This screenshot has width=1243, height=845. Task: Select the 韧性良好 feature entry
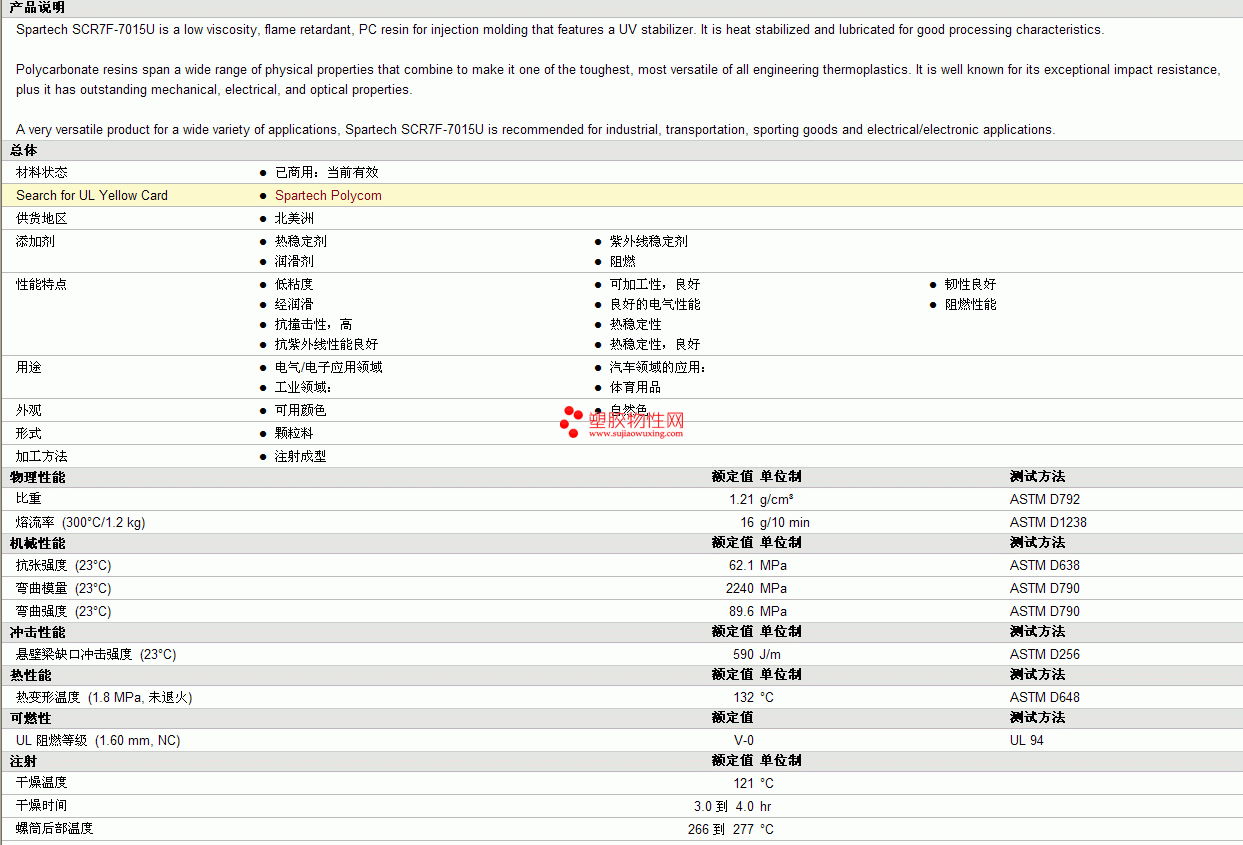(x=970, y=285)
